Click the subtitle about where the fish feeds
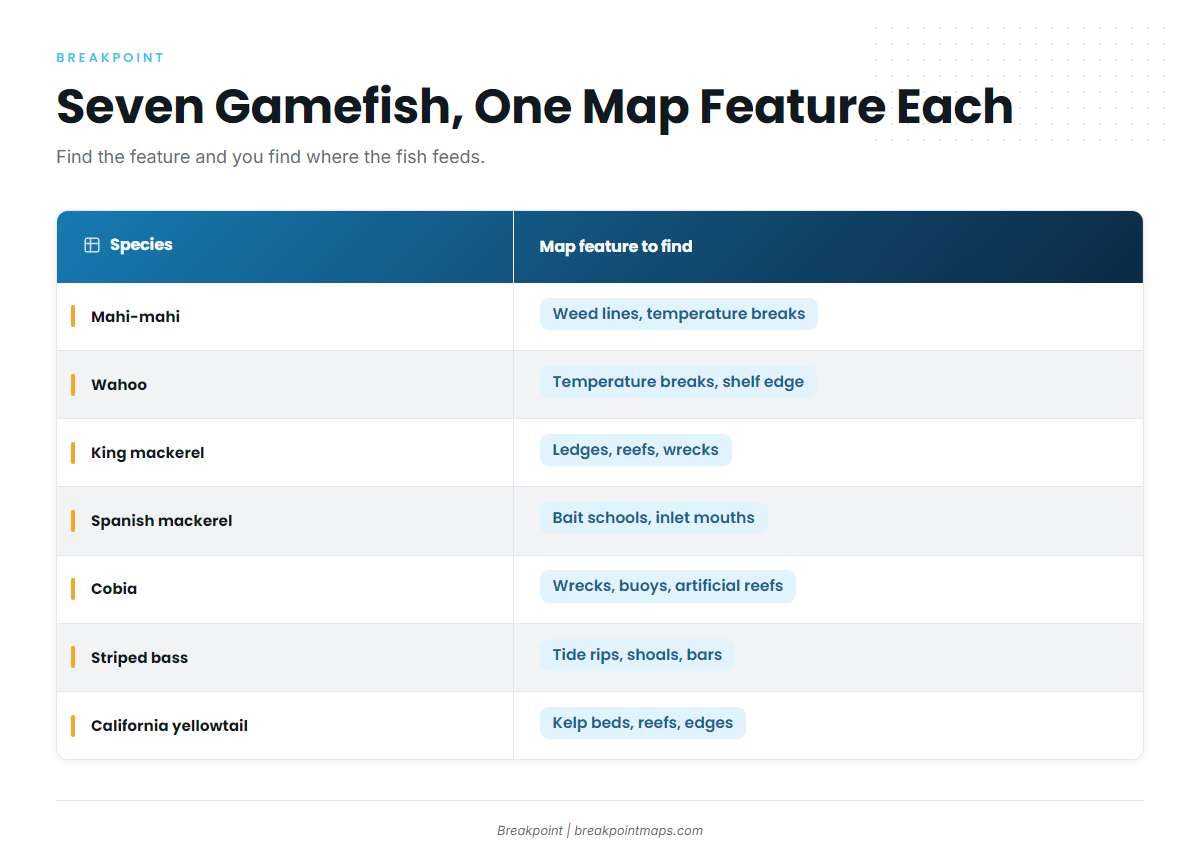Viewport: 1200px width, 865px height. tap(270, 158)
